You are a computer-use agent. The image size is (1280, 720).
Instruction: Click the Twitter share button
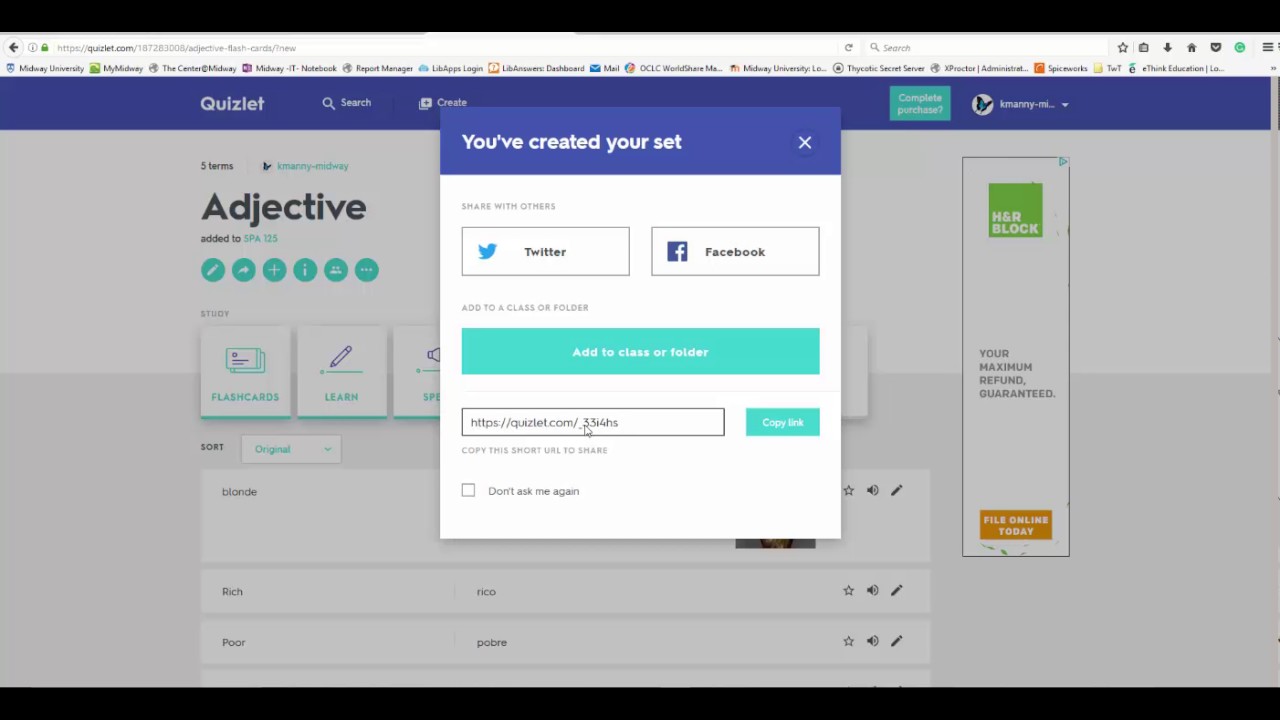545,252
